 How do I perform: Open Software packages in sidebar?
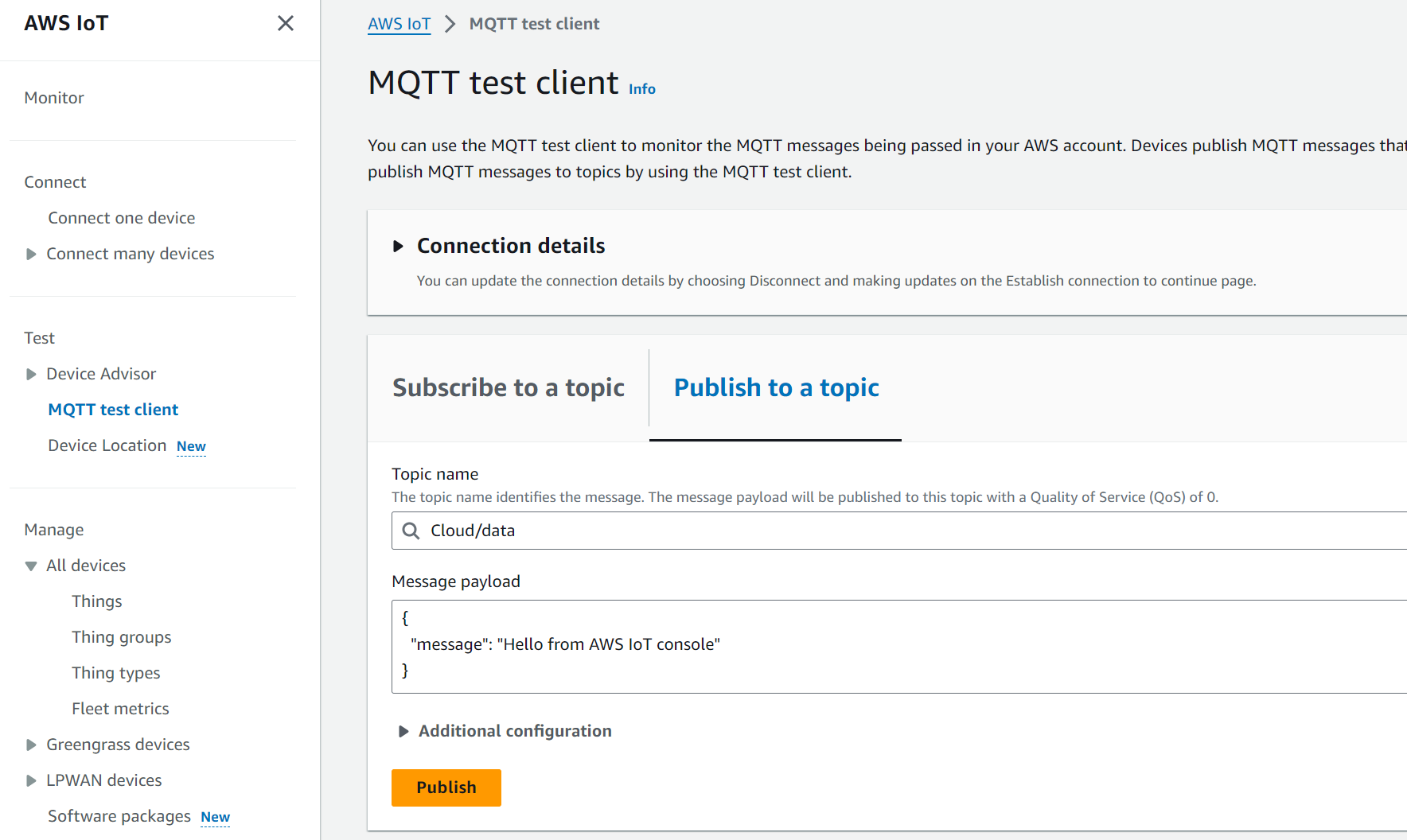coord(119,816)
